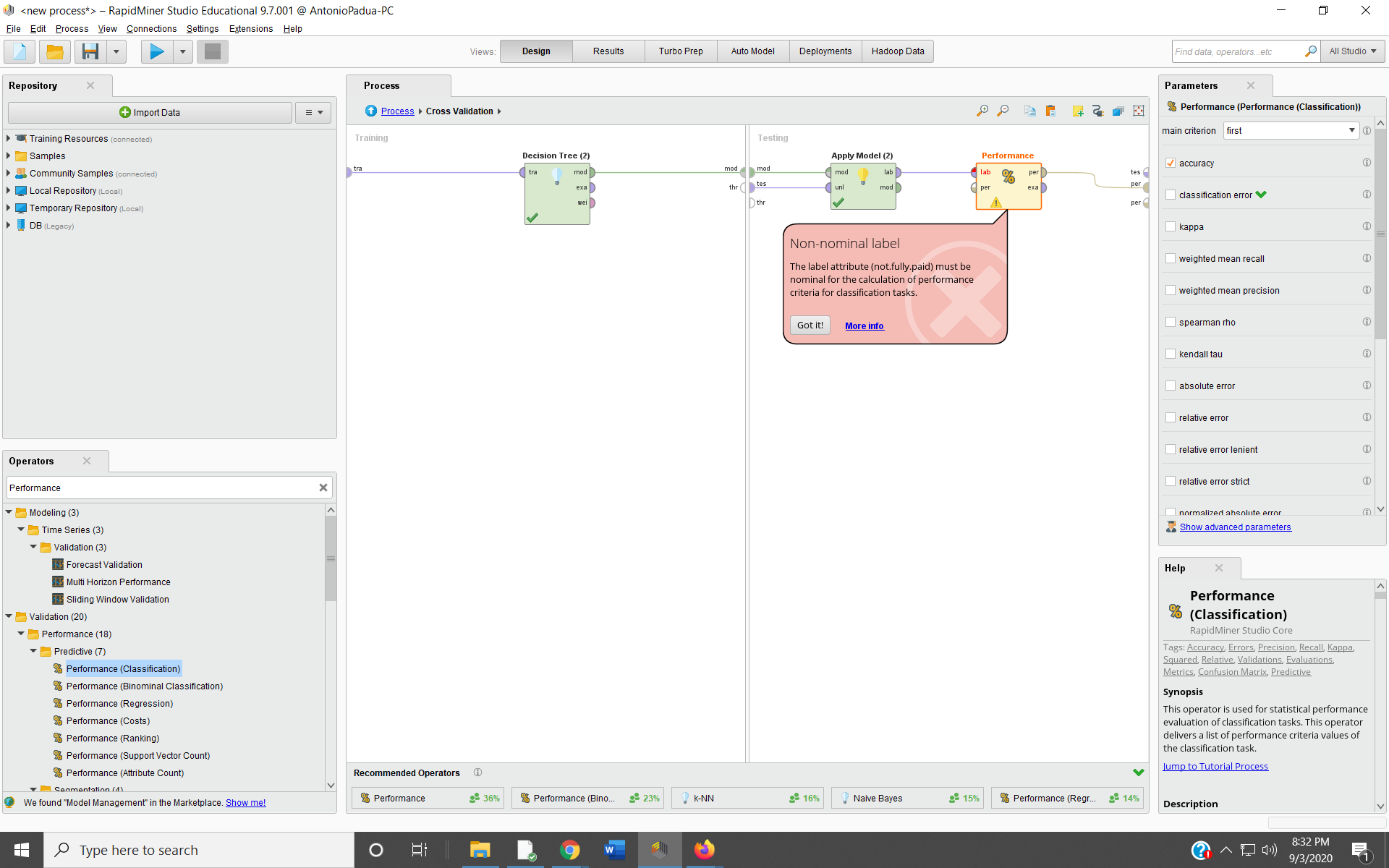Screen dimensions: 1389x868
Task: Click Show advanced parameters link
Action: pos(1236,527)
